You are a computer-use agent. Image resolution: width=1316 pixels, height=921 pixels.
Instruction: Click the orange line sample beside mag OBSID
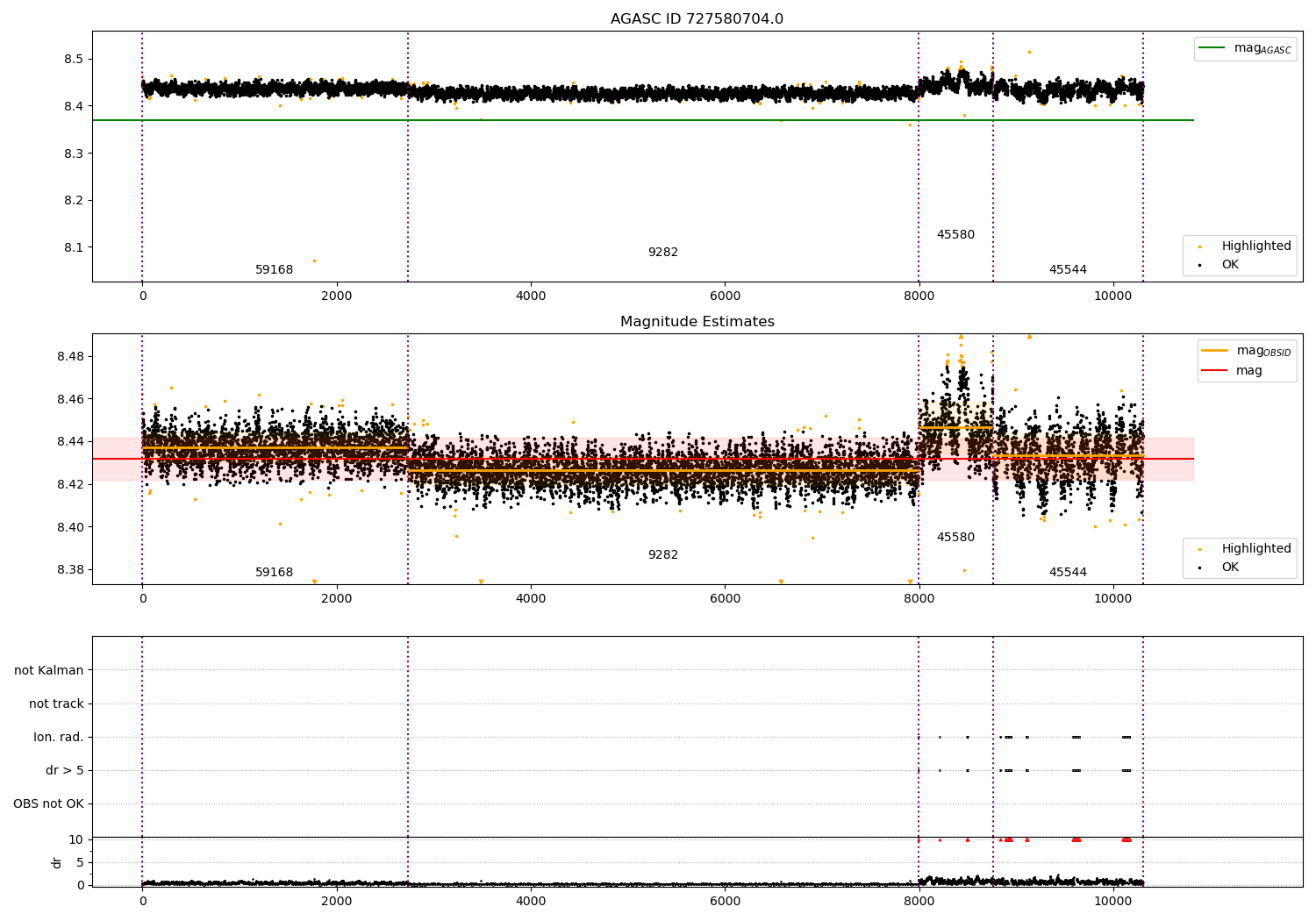pyautogui.click(x=1214, y=351)
